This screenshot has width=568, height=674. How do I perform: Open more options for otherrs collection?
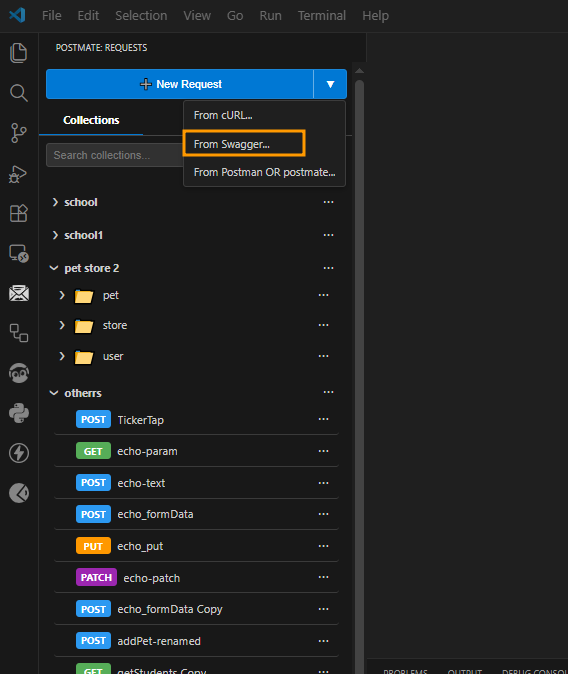point(329,392)
